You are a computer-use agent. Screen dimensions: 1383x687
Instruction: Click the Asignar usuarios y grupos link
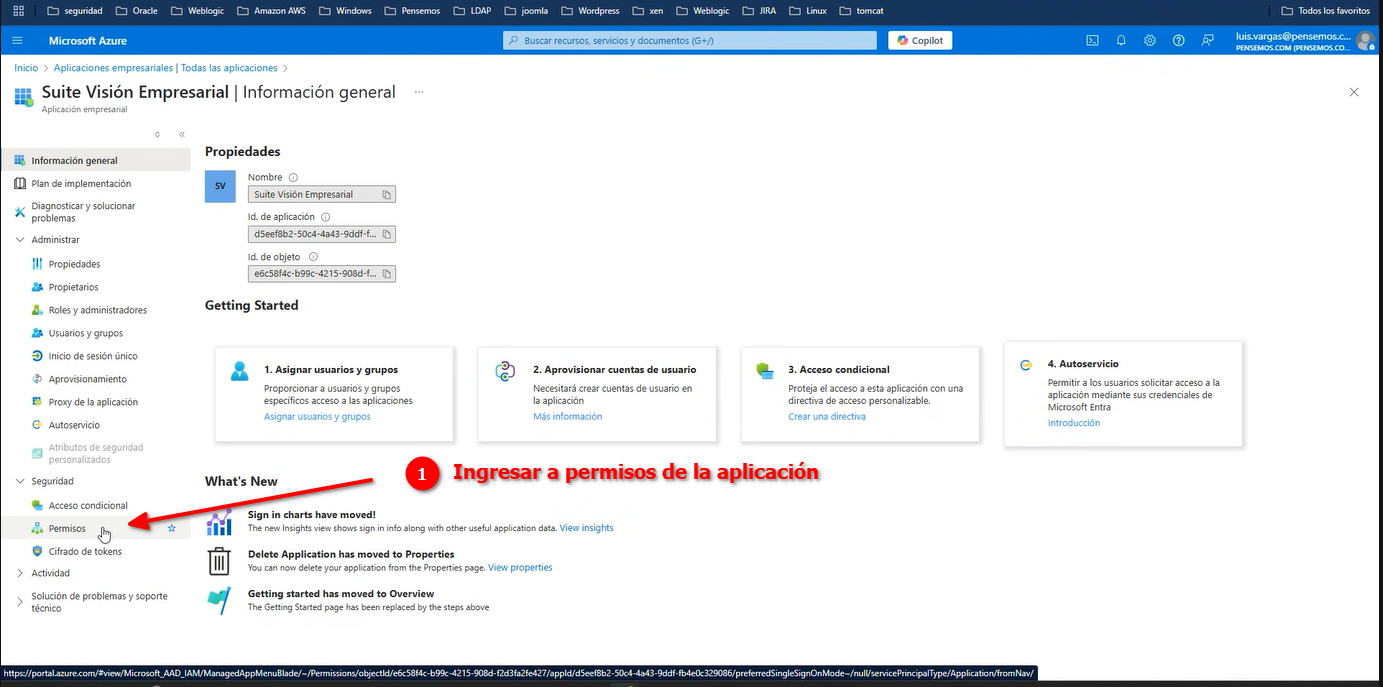[x=317, y=416]
